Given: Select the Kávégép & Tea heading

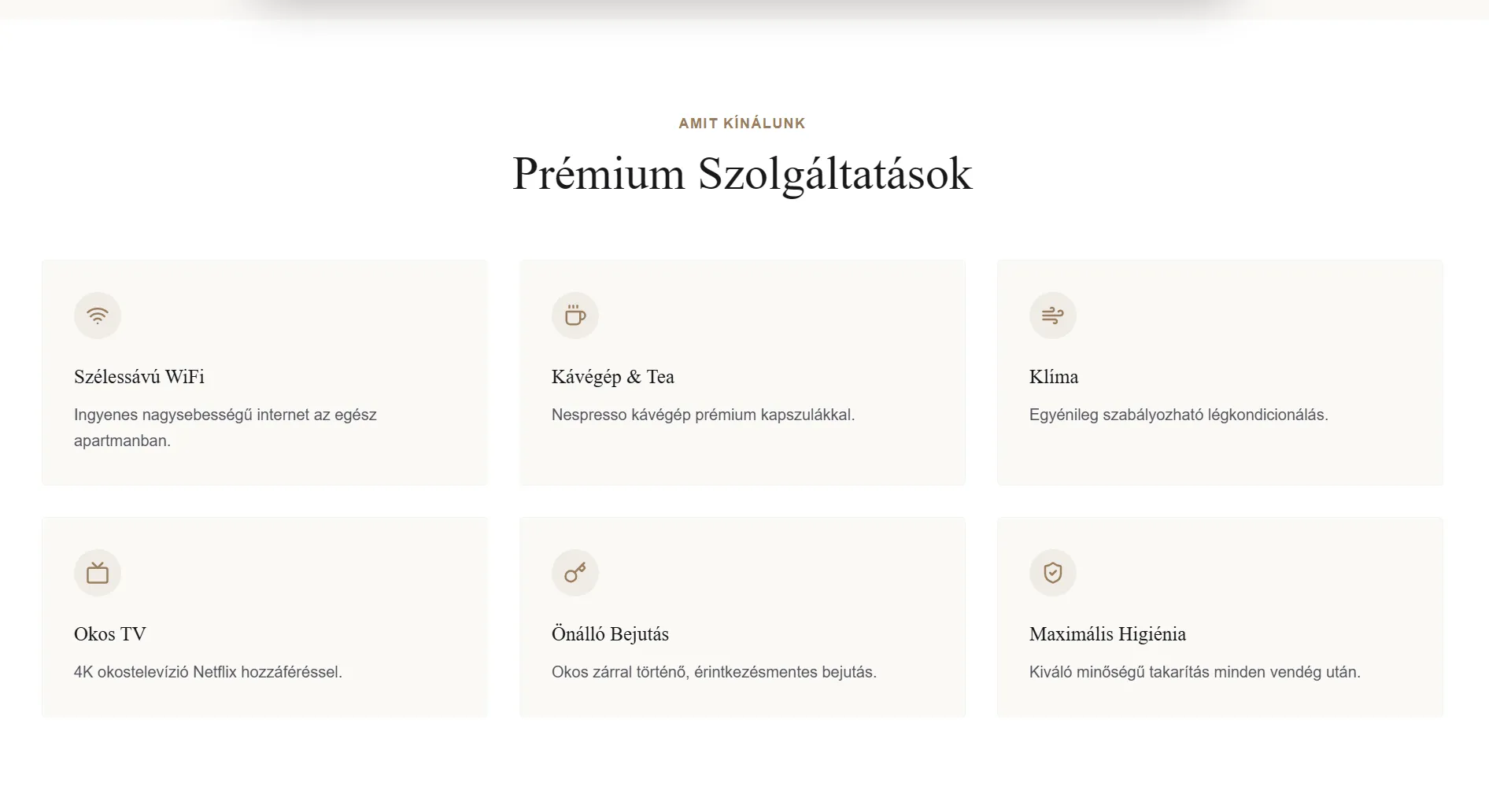Looking at the screenshot, I should click(613, 377).
